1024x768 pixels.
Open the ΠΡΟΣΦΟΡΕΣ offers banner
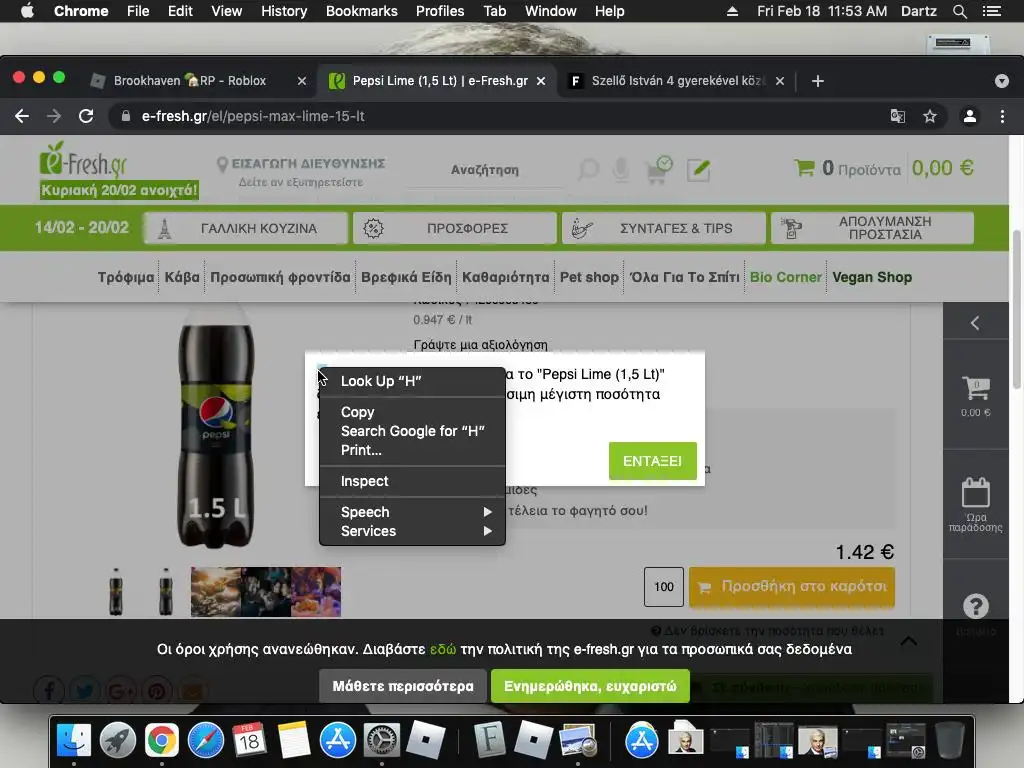(455, 228)
